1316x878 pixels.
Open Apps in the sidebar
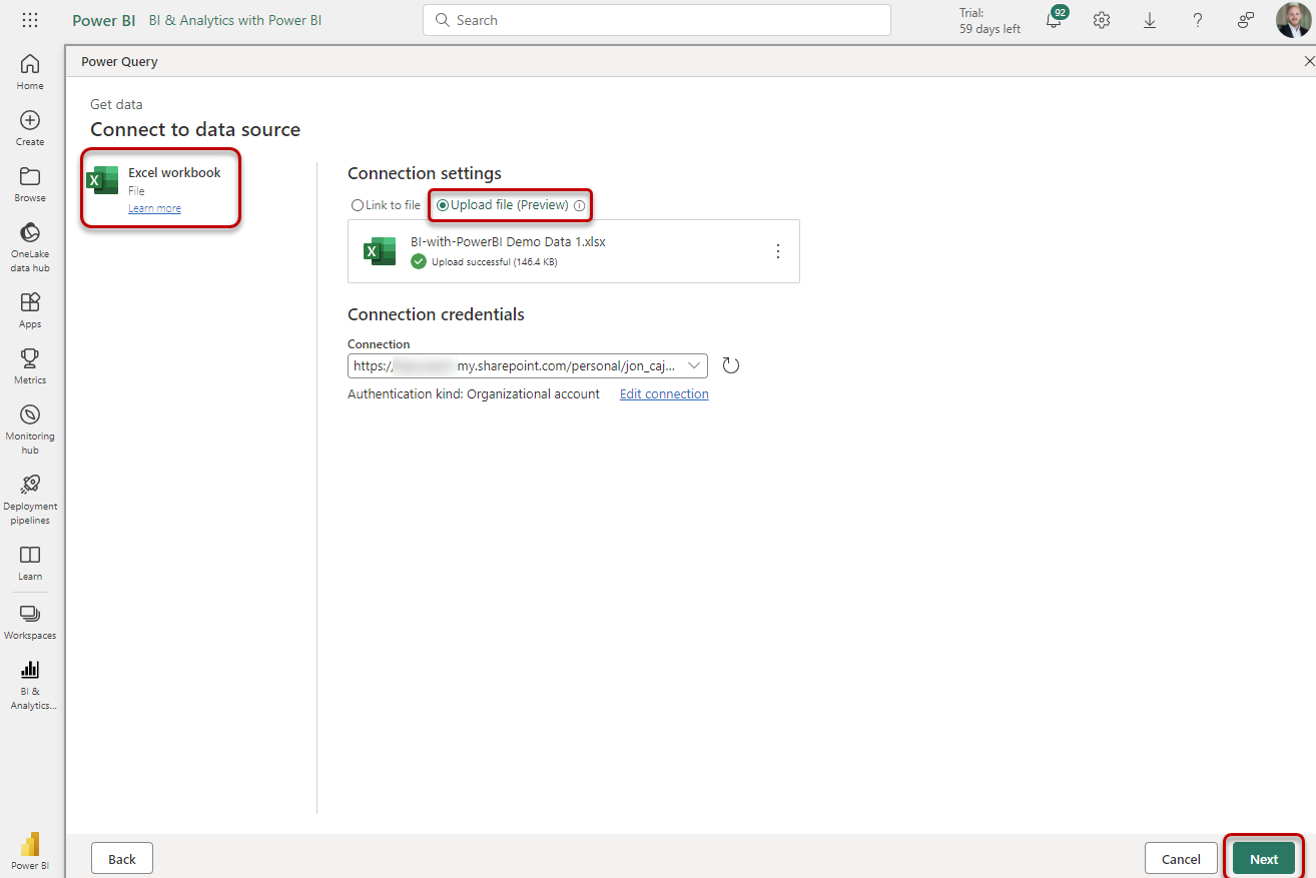(x=30, y=310)
